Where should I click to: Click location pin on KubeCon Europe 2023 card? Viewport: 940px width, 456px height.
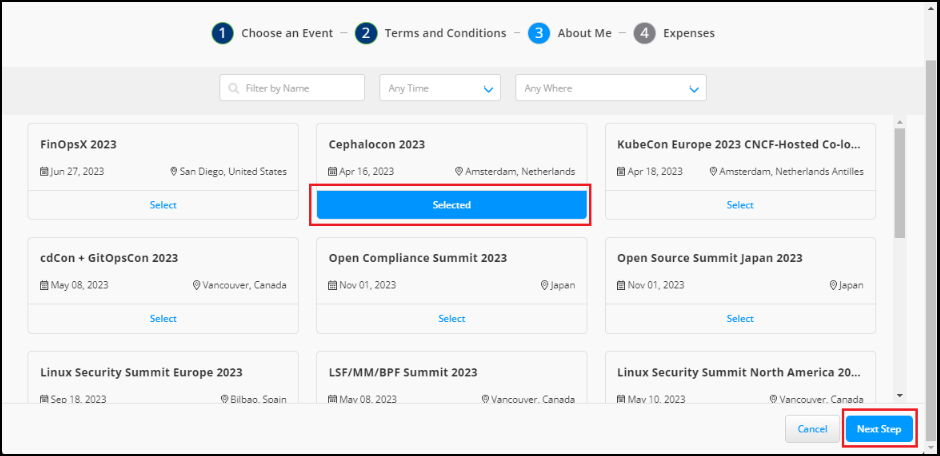click(713, 172)
